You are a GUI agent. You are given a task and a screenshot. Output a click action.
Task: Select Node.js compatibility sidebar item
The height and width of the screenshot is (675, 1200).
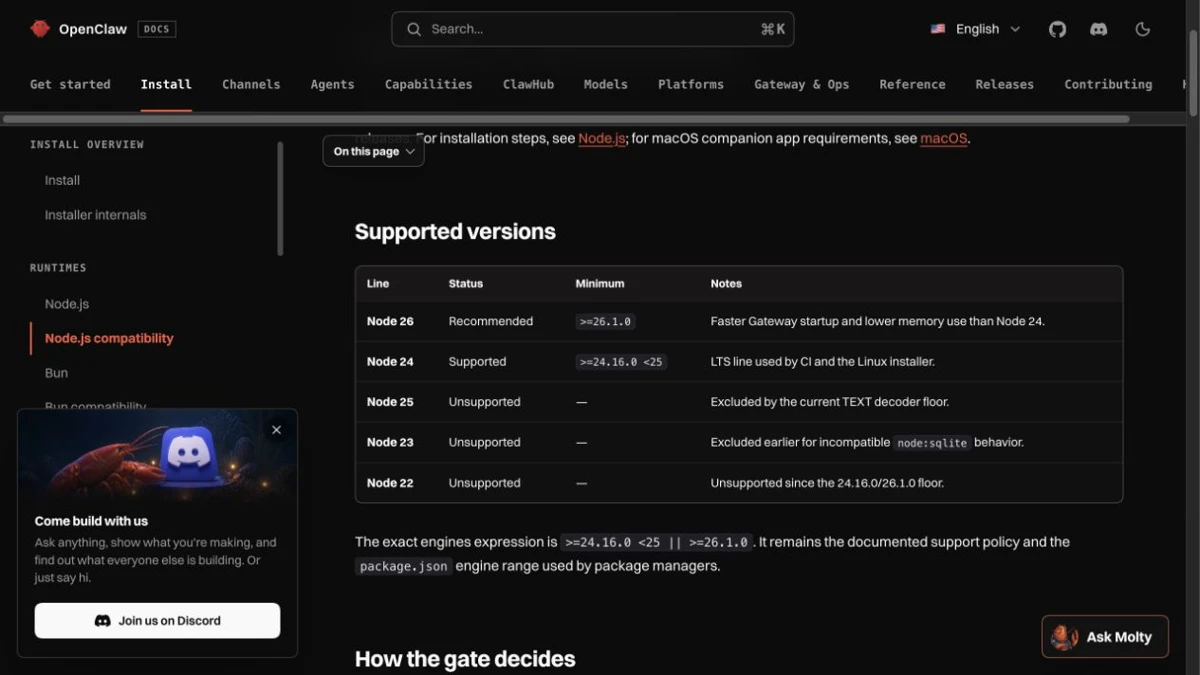pyautogui.click(x=109, y=338)
